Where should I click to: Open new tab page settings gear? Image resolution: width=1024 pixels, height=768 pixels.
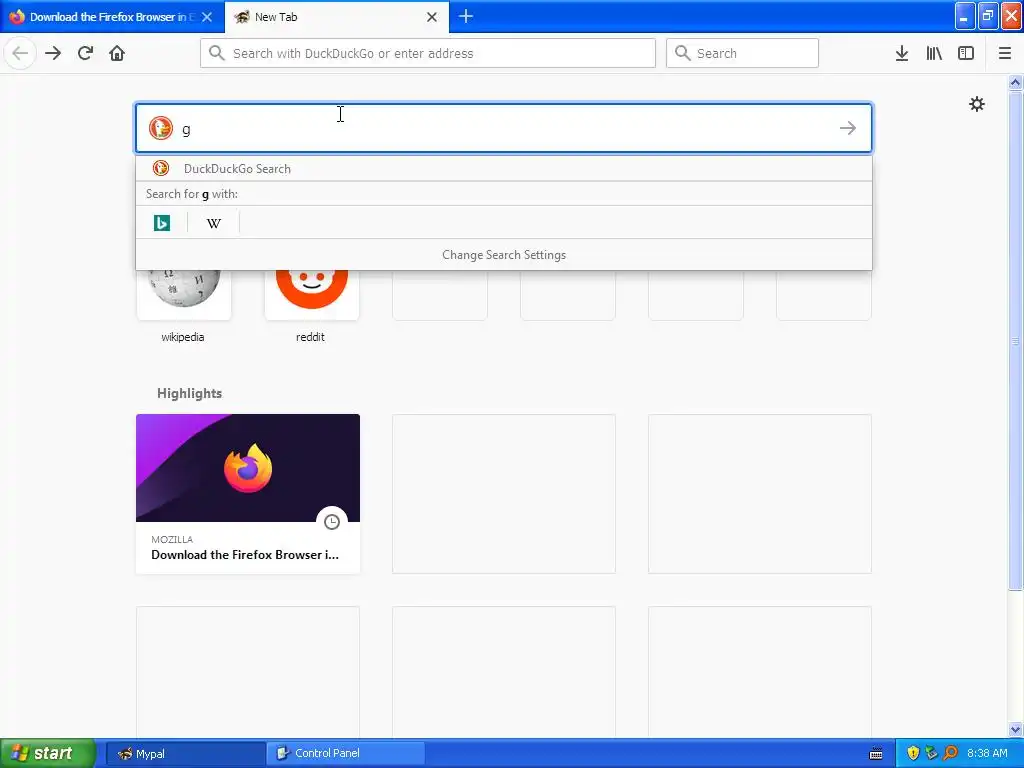click(x=976, y=104)
